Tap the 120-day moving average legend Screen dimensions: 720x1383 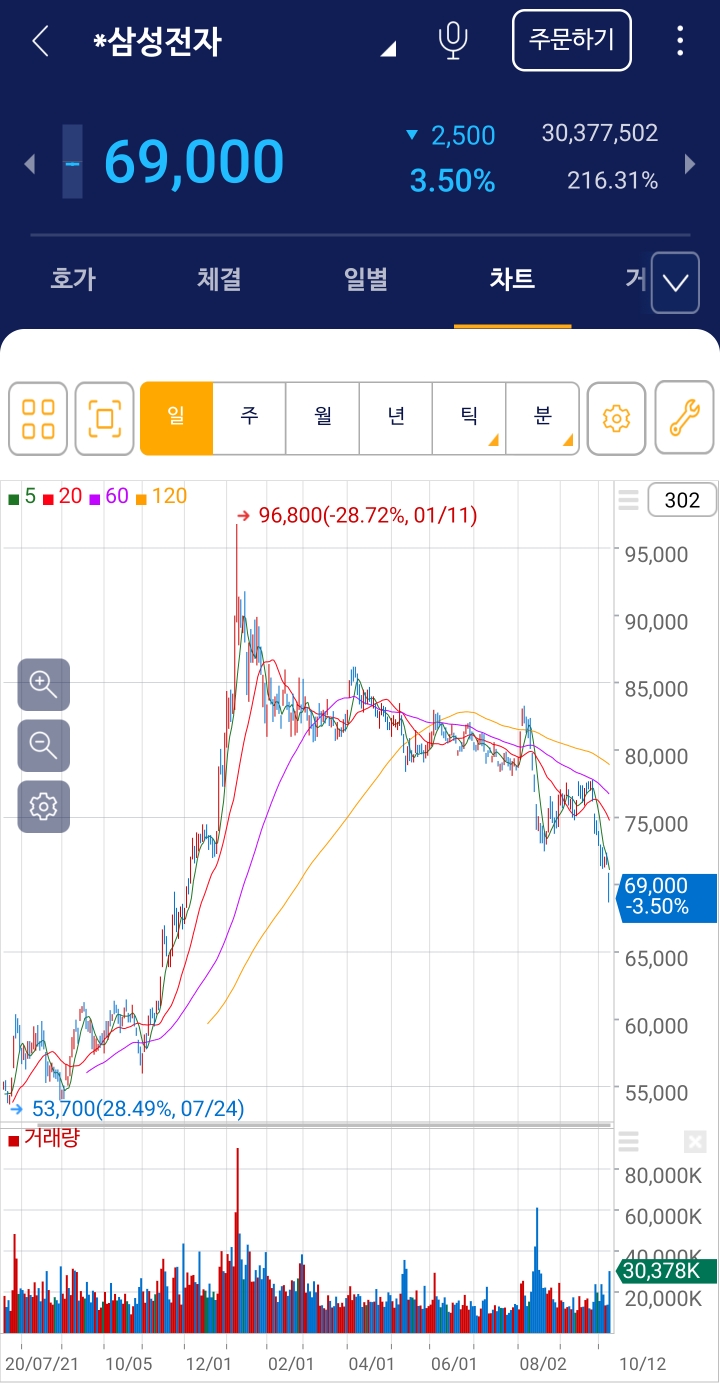click(x=161, y=496)
